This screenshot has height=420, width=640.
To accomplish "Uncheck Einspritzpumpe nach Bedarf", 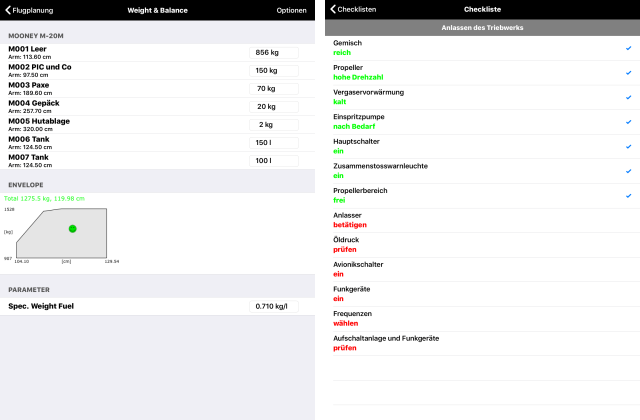I will click(627, 122).
